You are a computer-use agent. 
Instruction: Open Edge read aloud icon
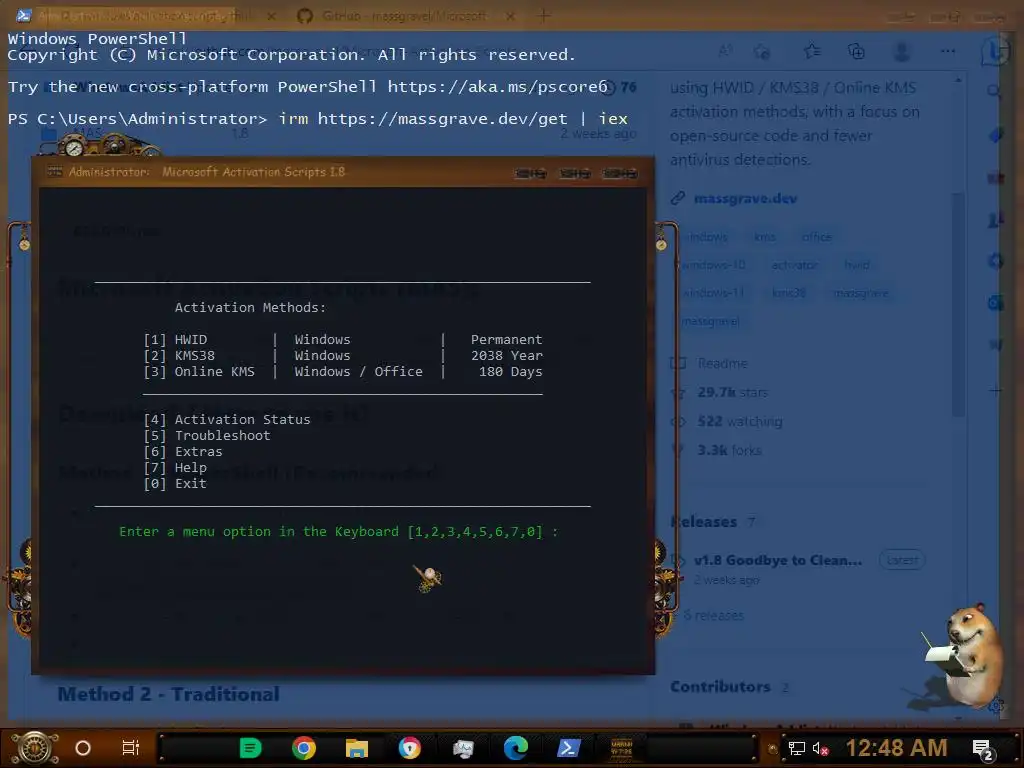coord(725,51)
